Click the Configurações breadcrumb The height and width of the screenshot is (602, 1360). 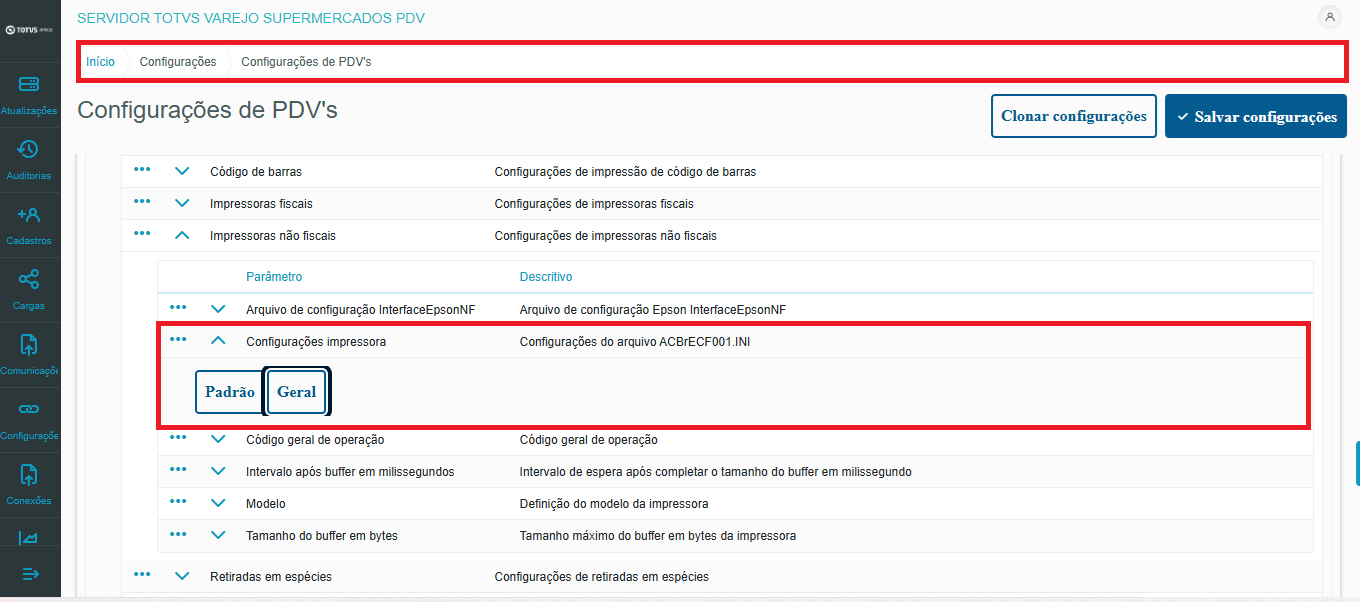click(178, 62)
